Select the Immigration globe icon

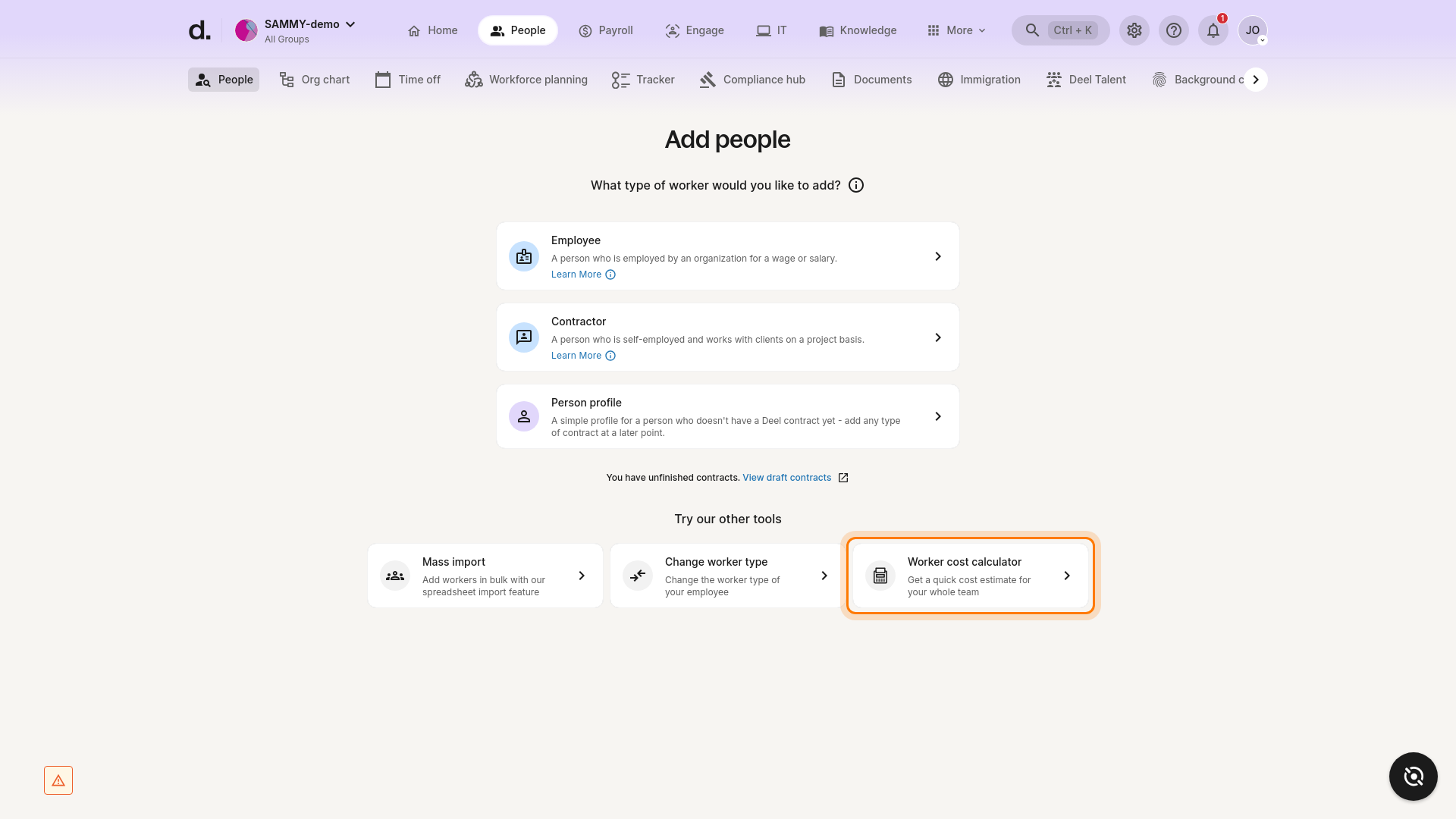point(945,79)
